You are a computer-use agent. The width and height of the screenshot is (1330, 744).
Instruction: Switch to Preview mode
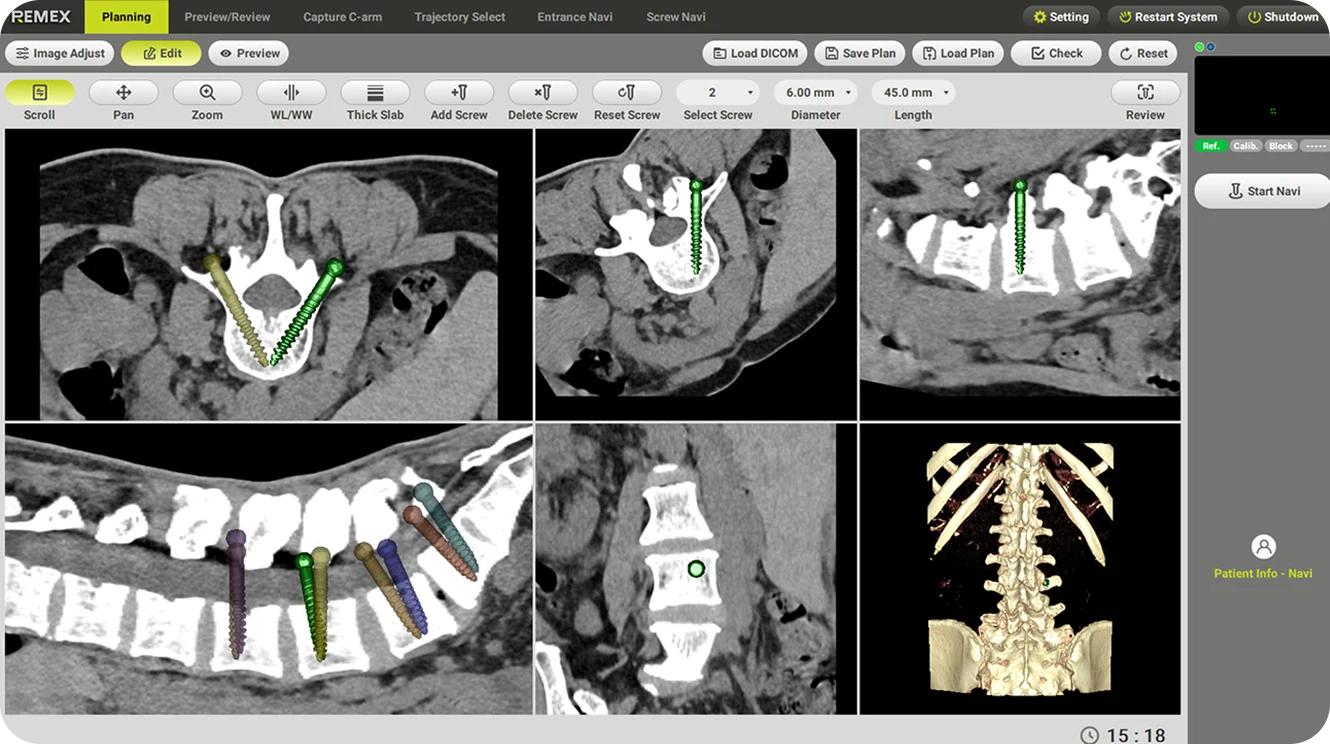click(249, 54)
